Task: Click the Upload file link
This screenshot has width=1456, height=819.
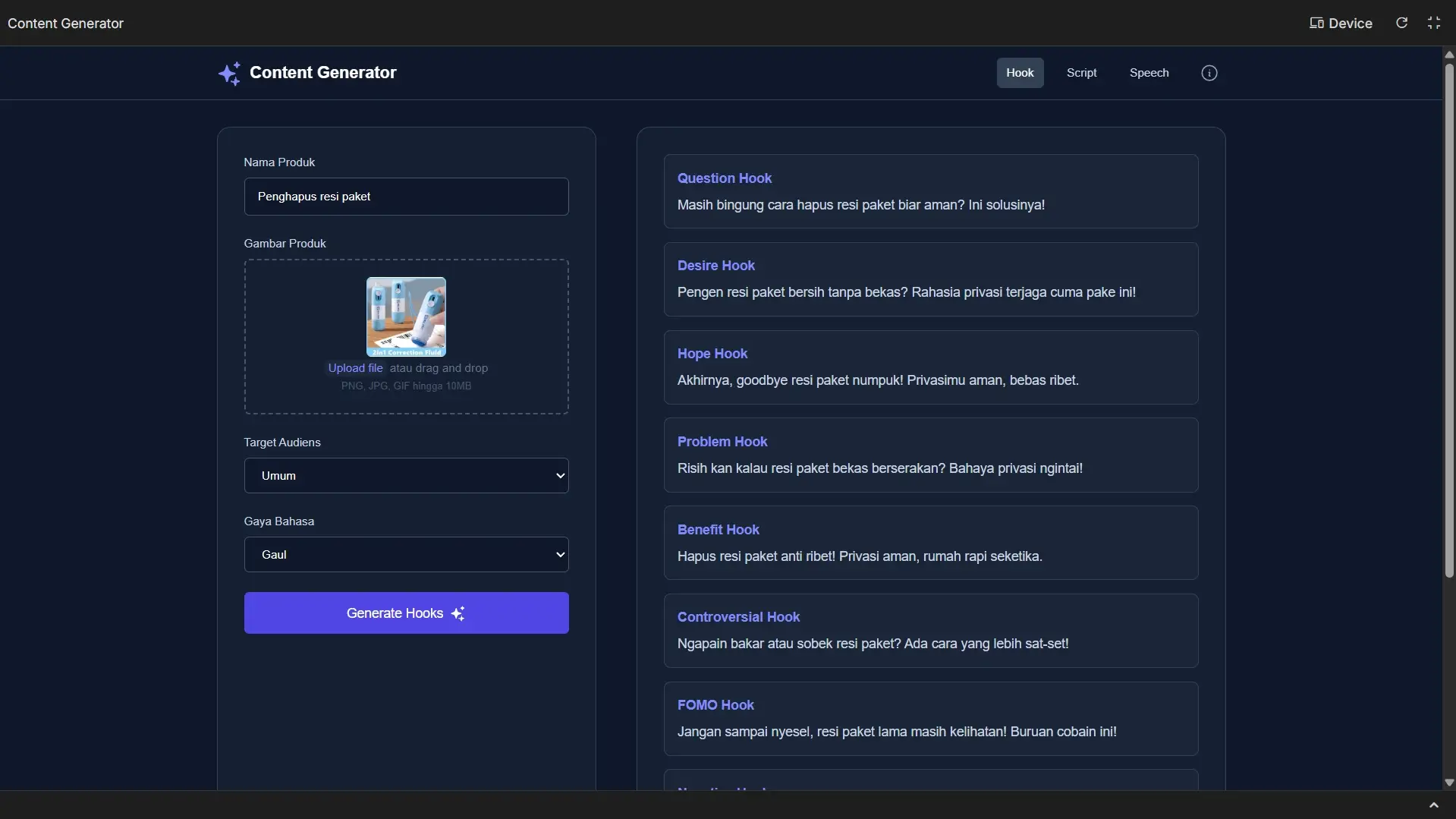Action: (x=355, y=368)
